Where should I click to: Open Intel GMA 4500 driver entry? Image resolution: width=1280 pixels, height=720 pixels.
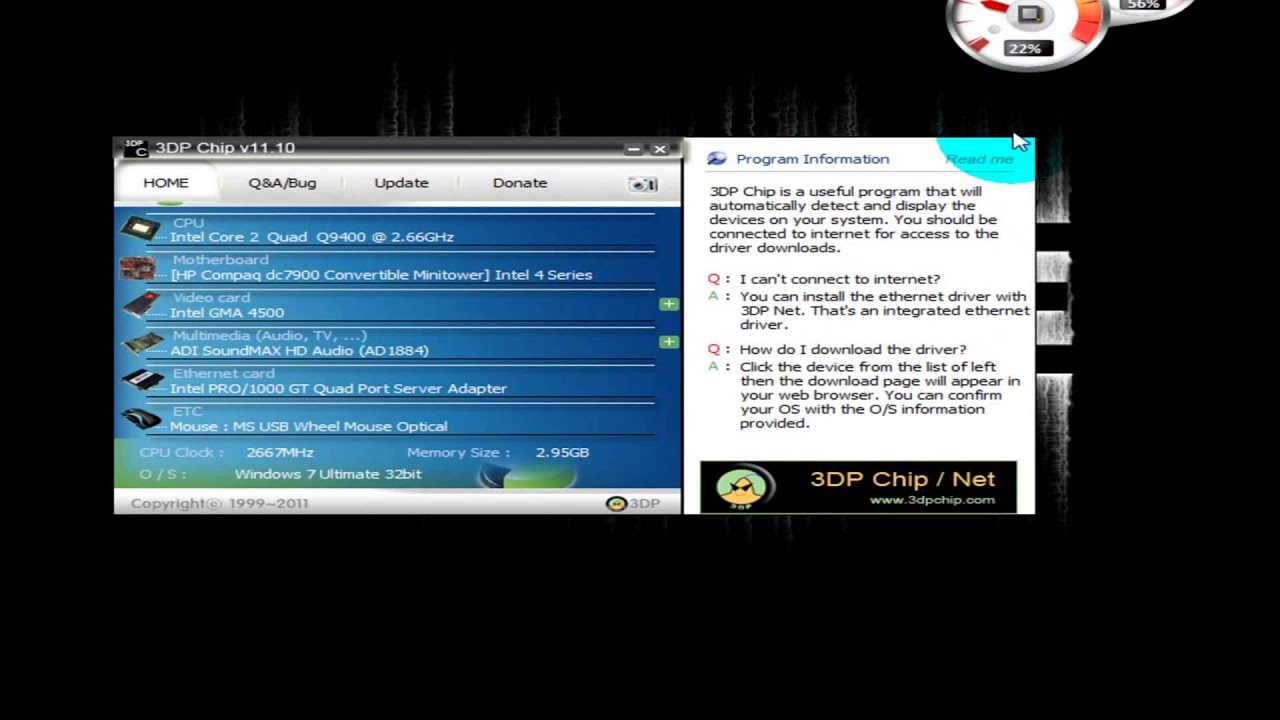coord(227,313)
